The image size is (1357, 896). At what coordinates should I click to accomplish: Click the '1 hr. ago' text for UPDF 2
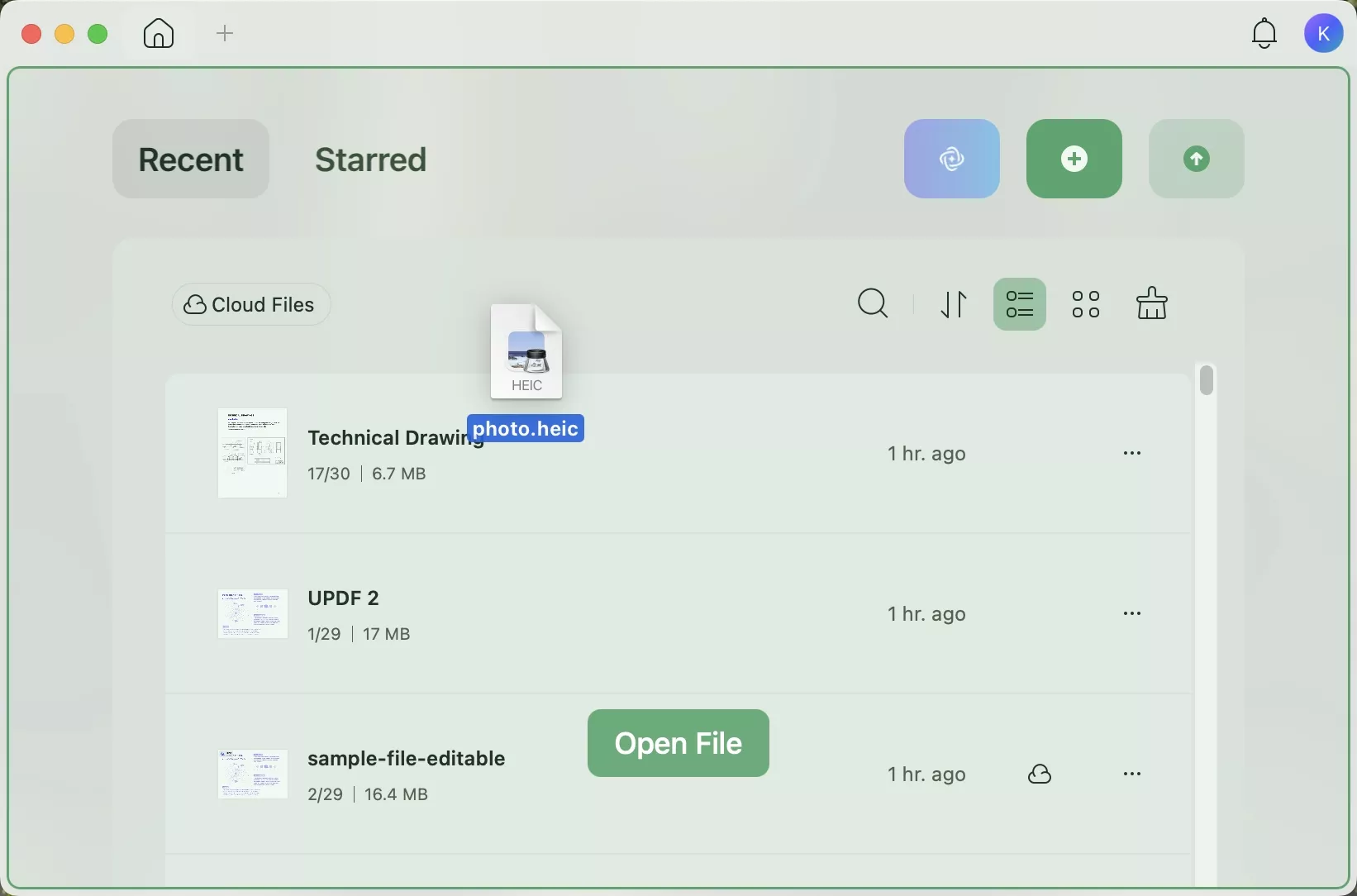click(926, 614)
